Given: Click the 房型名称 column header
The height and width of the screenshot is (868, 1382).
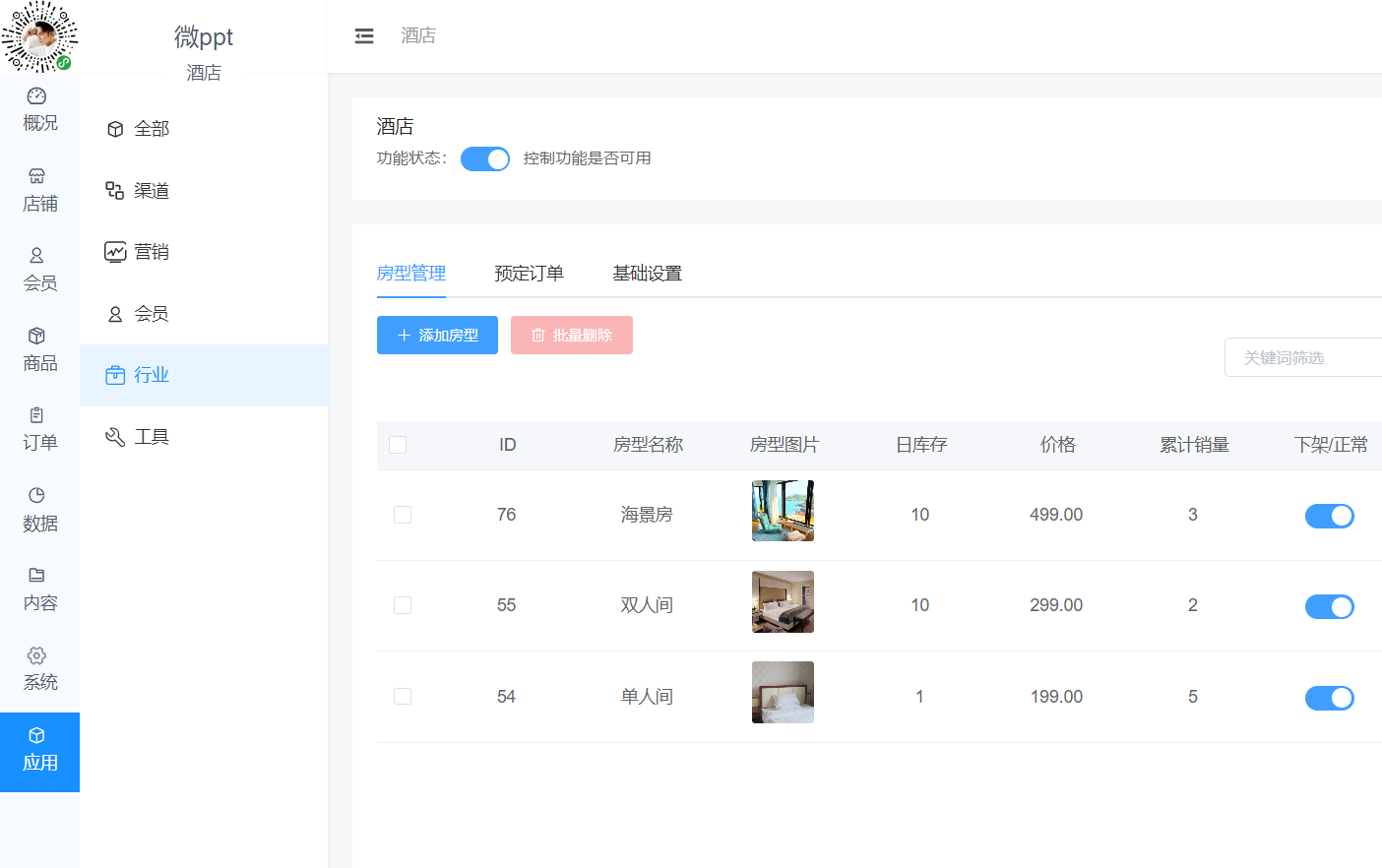Looking at the screenshot, I should tap(648, 445).
